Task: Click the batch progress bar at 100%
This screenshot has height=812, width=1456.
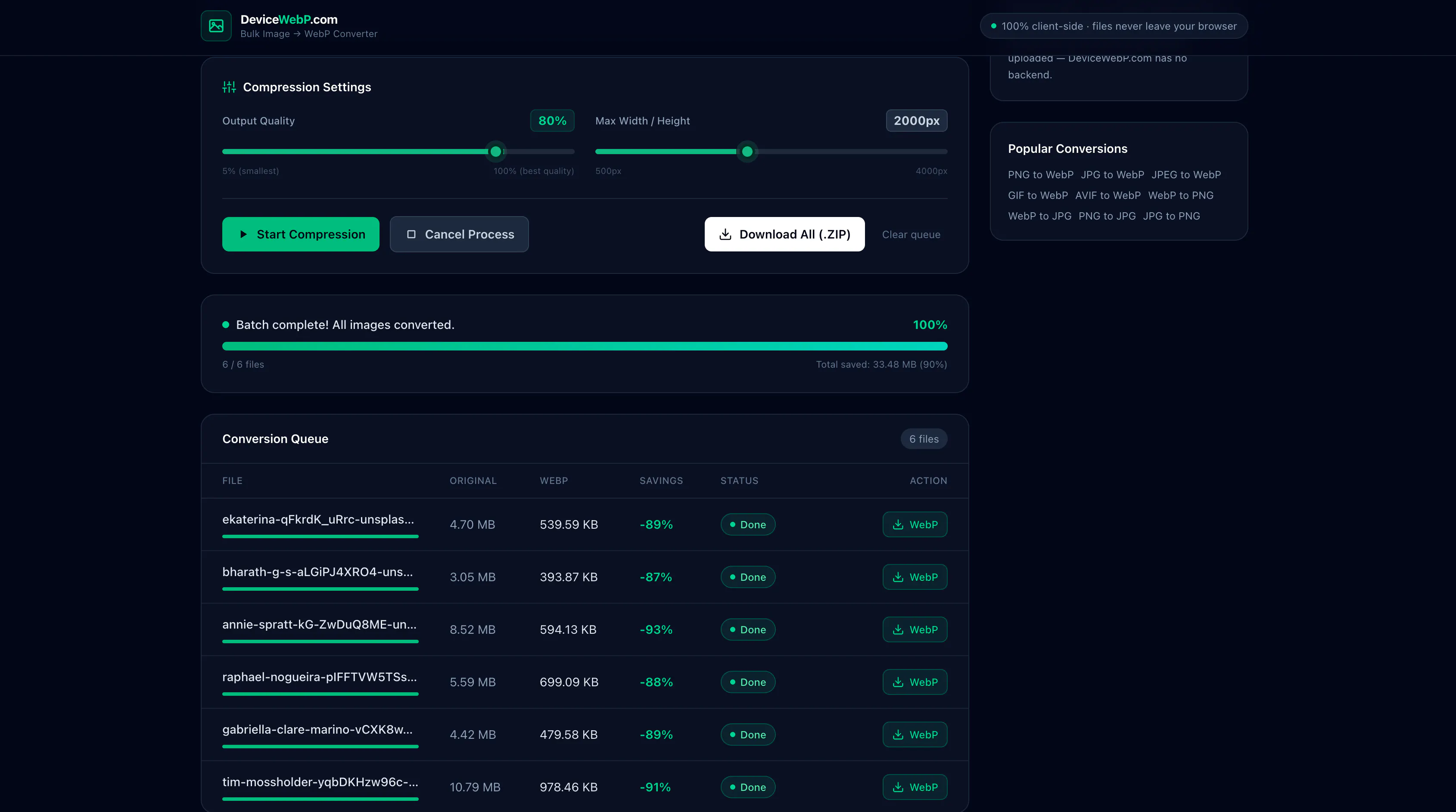Action: (x=585, y=346)
